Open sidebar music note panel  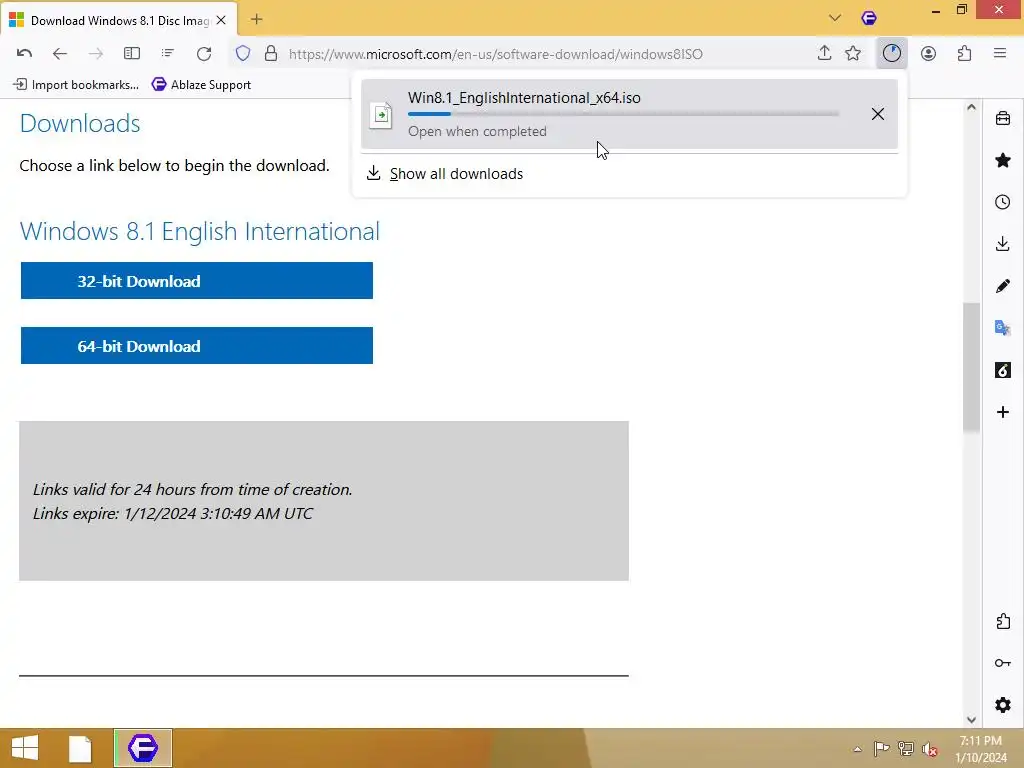(x=1003, y=370)
